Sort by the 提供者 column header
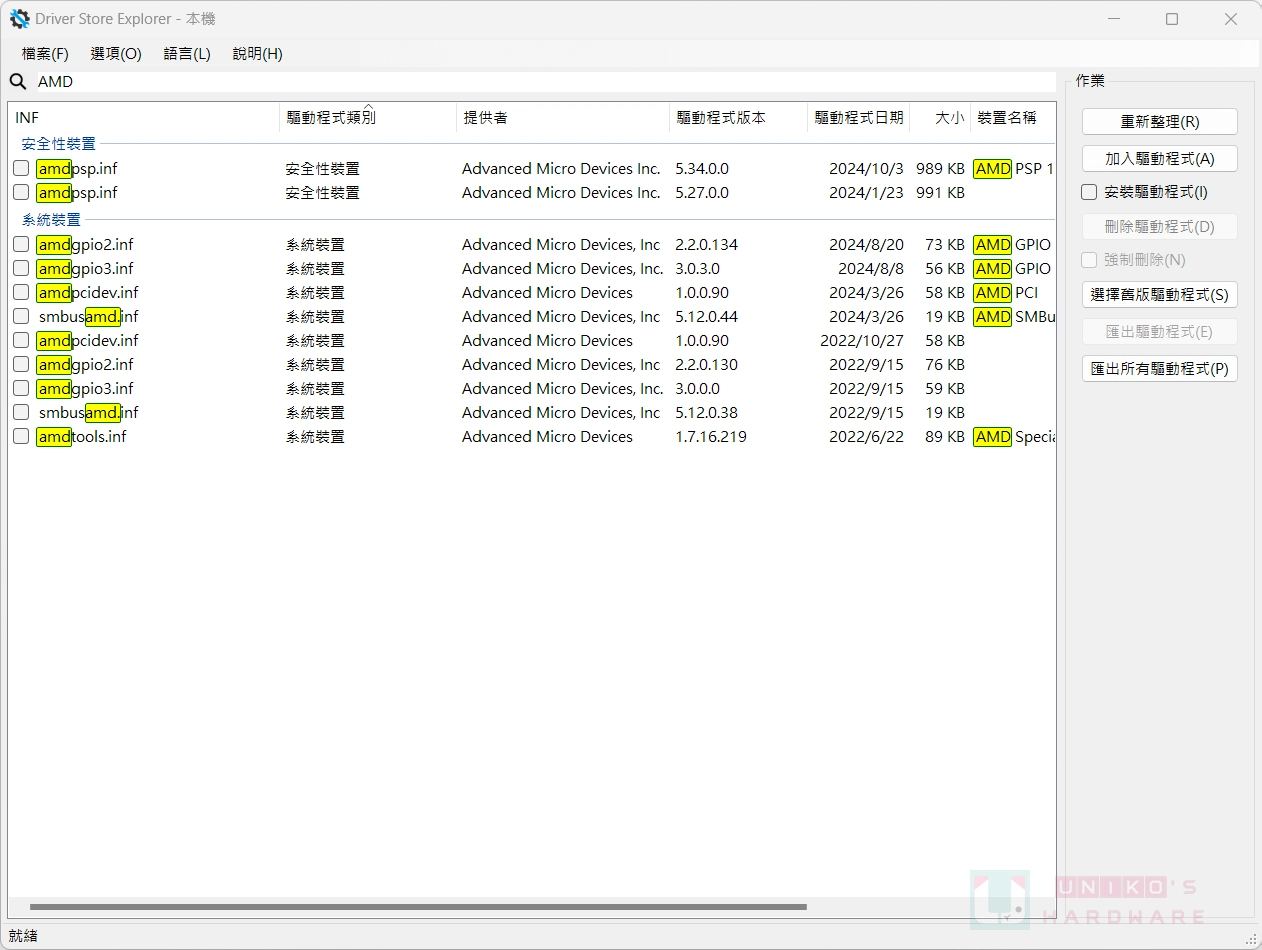The image size is (1262, 950). tap(563, 118)
